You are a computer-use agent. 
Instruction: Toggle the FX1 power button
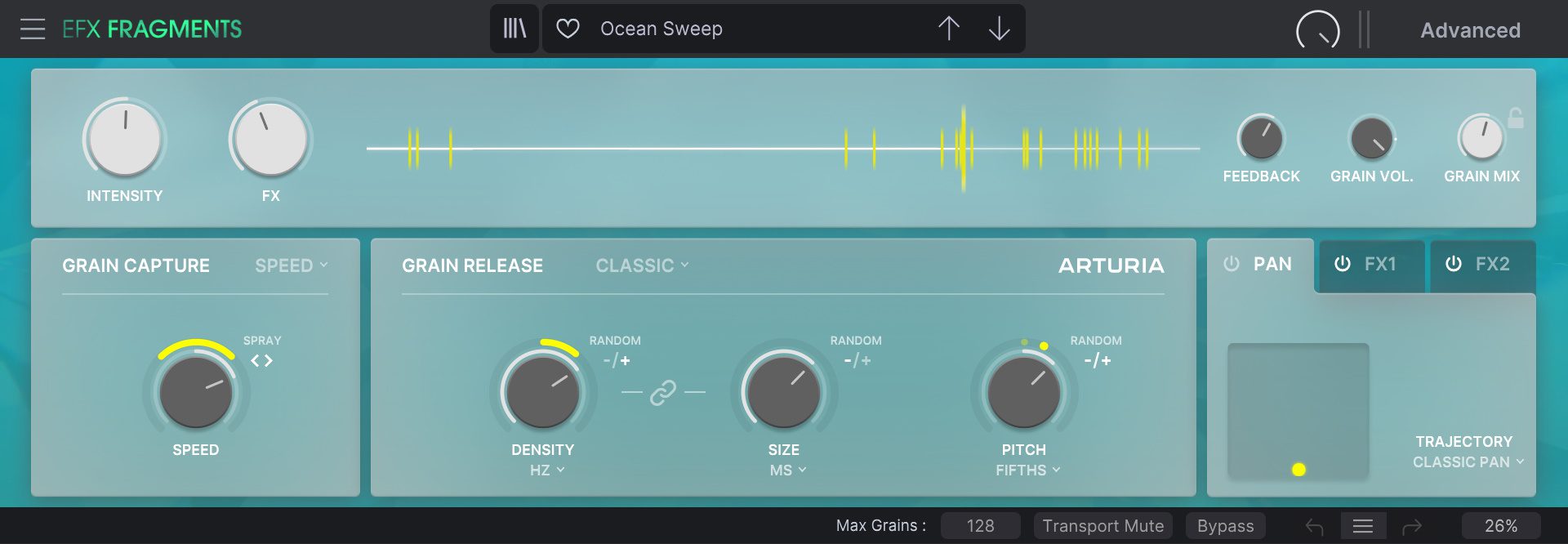click(x=1342, y=264)
